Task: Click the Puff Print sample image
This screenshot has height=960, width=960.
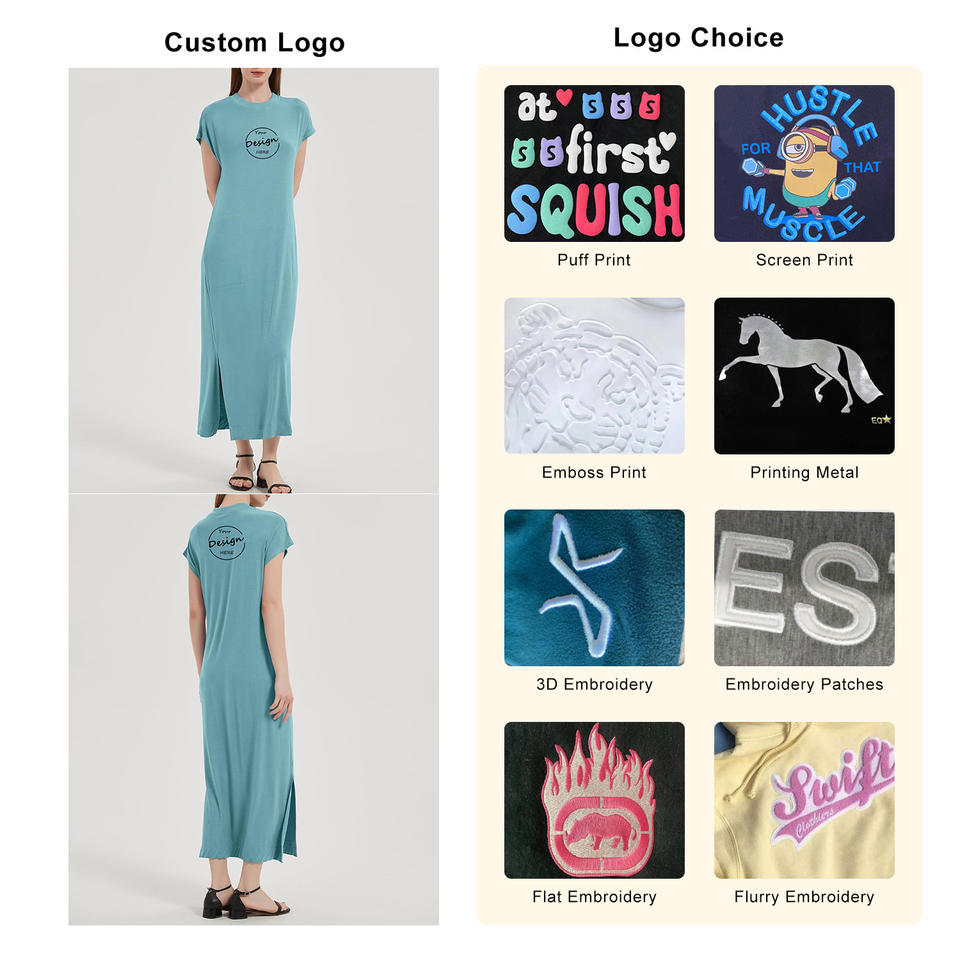Action: click(x=594, y=163)
